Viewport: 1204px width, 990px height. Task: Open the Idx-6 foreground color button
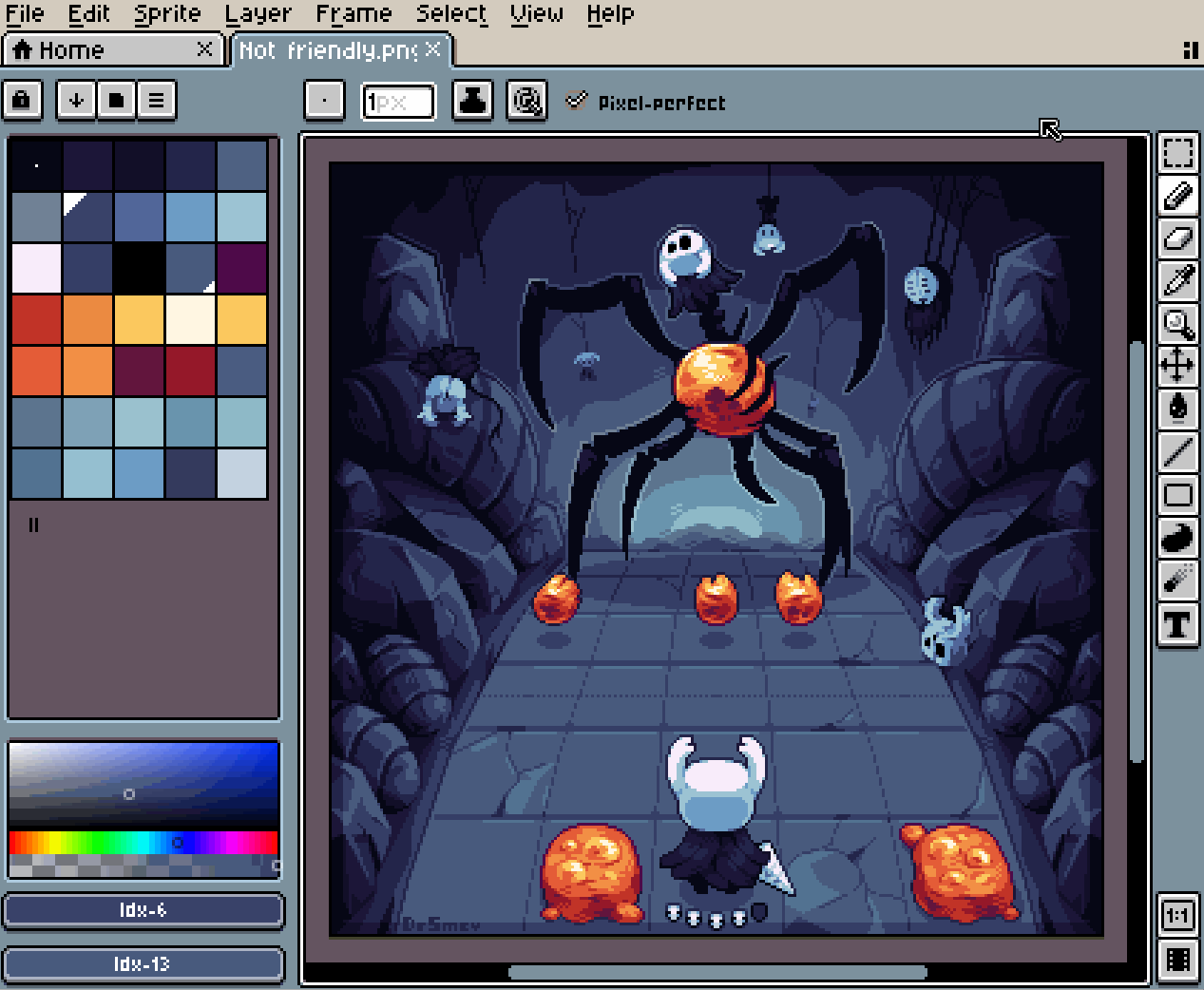click(x=143, y=910)
